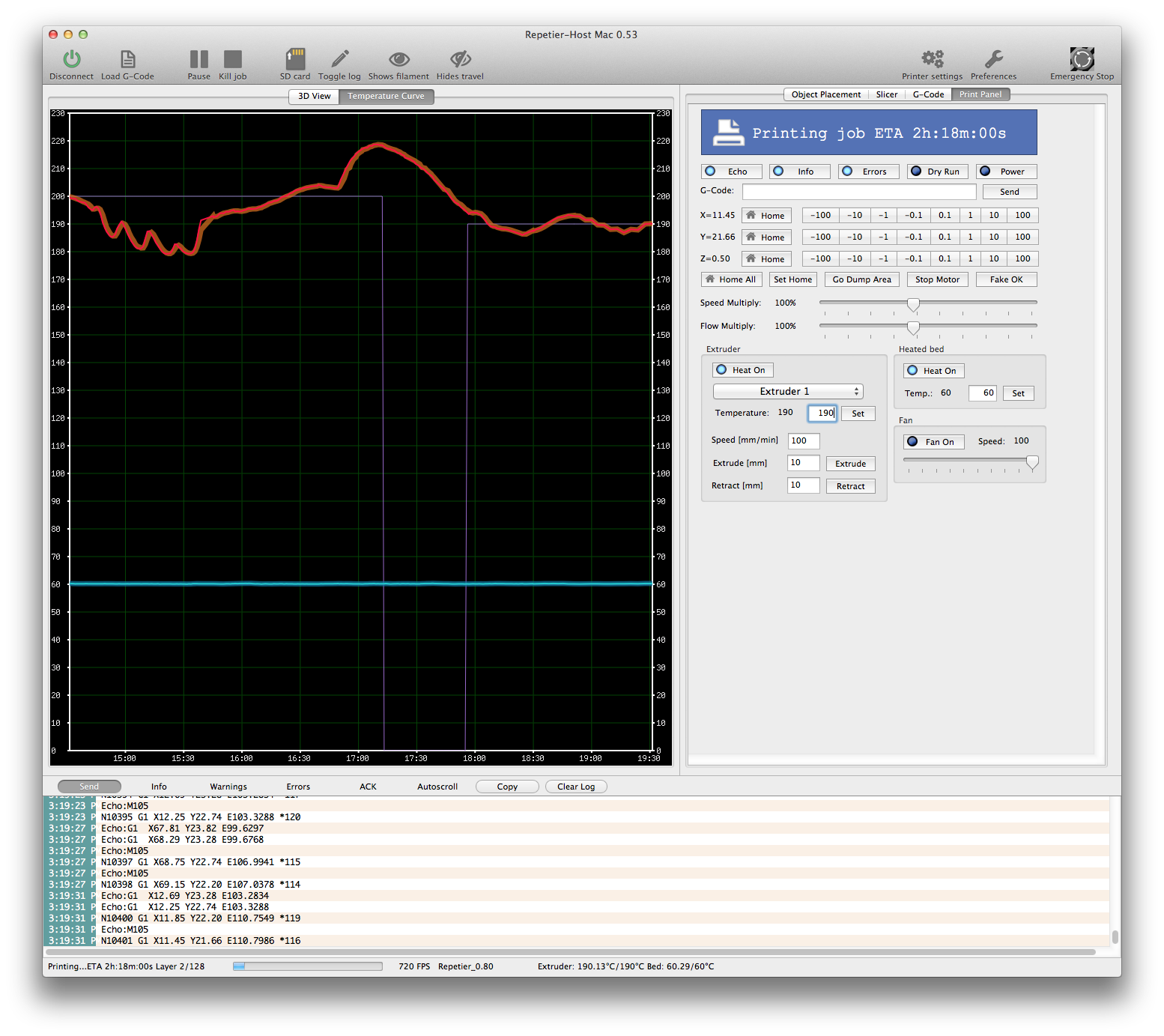The height and width of the screenshot is (1036, 1164).
Task: Click the Speed Multiply slider handle
Action: pos(913,303)
